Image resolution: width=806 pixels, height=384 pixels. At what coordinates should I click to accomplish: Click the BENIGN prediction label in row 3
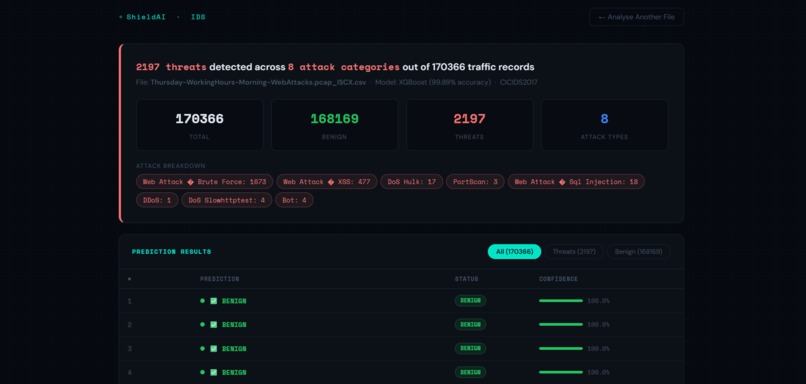pyautogui.click(x=234, y=349)
